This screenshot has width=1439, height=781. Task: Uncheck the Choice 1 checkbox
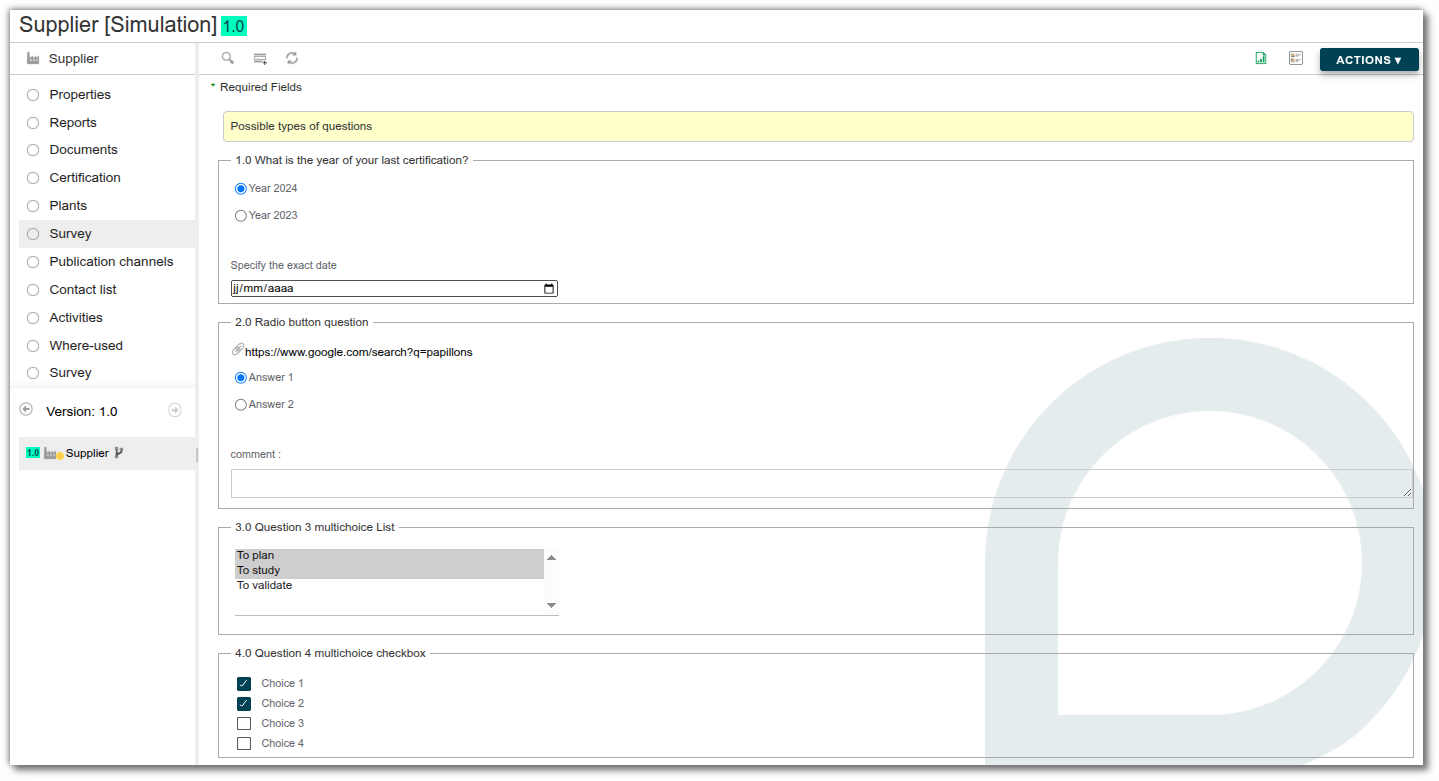pyautogui.click(x=244, y=683)
